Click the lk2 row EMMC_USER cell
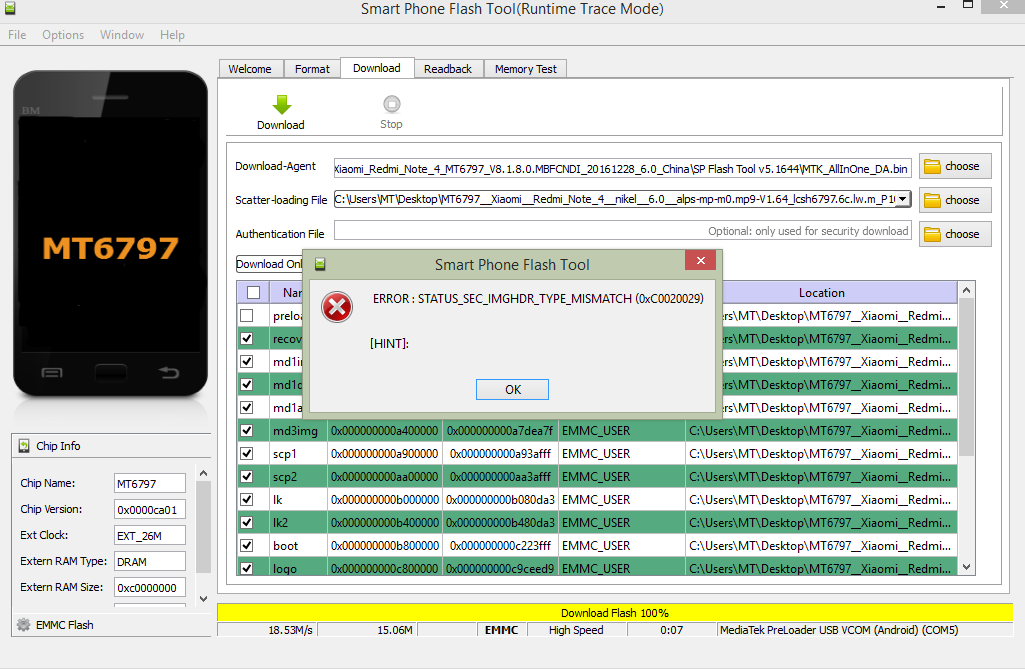The width and height of the screenshot is (1025, 669). [x=621, y=522]
